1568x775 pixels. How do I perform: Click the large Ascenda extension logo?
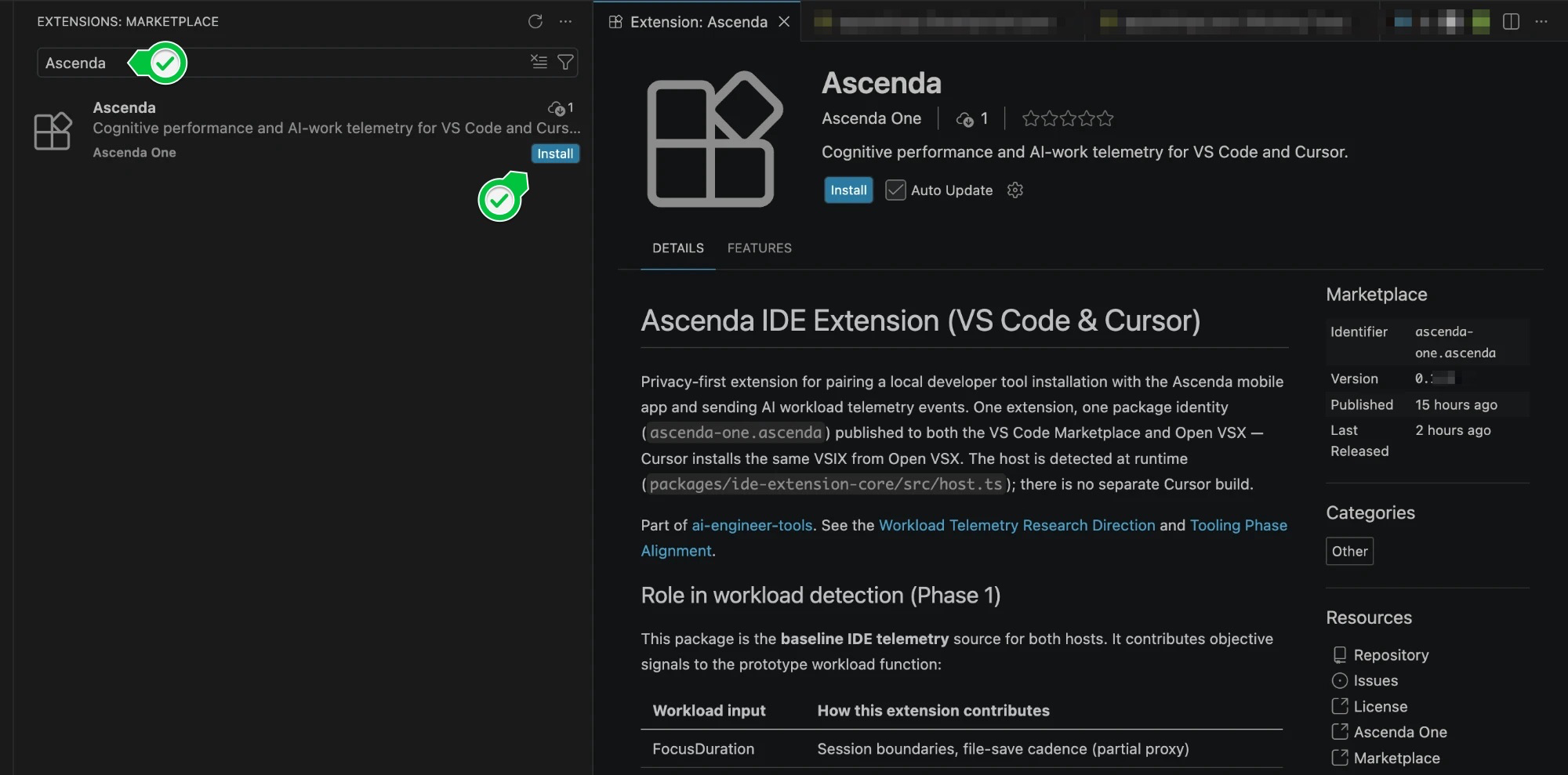point(714,139)
